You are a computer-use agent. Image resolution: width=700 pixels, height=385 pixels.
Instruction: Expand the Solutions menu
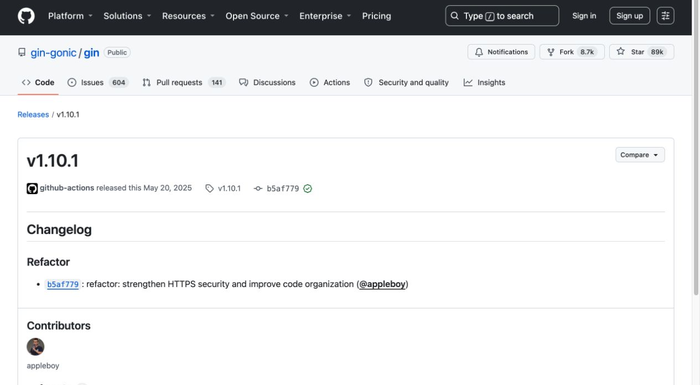[127, 16]
